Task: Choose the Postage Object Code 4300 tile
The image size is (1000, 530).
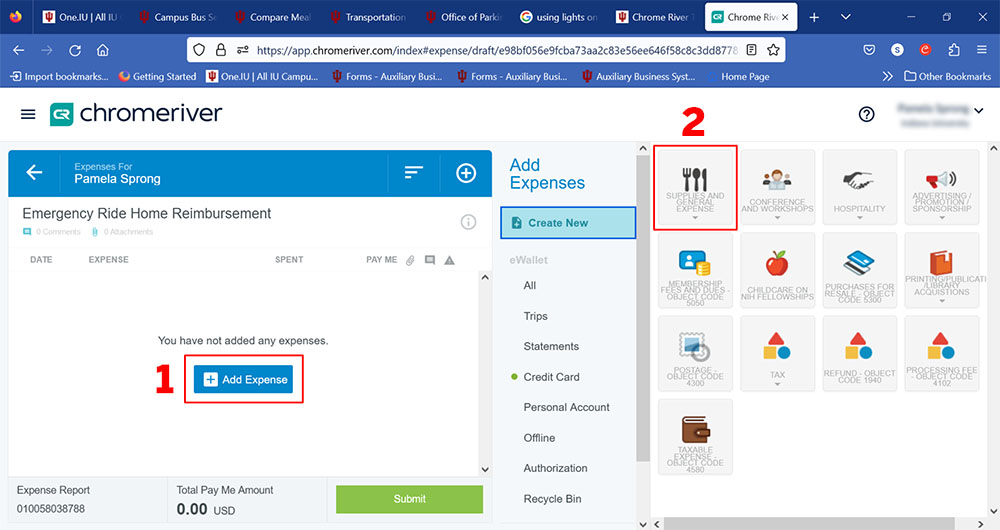Action: coord(695,353)
